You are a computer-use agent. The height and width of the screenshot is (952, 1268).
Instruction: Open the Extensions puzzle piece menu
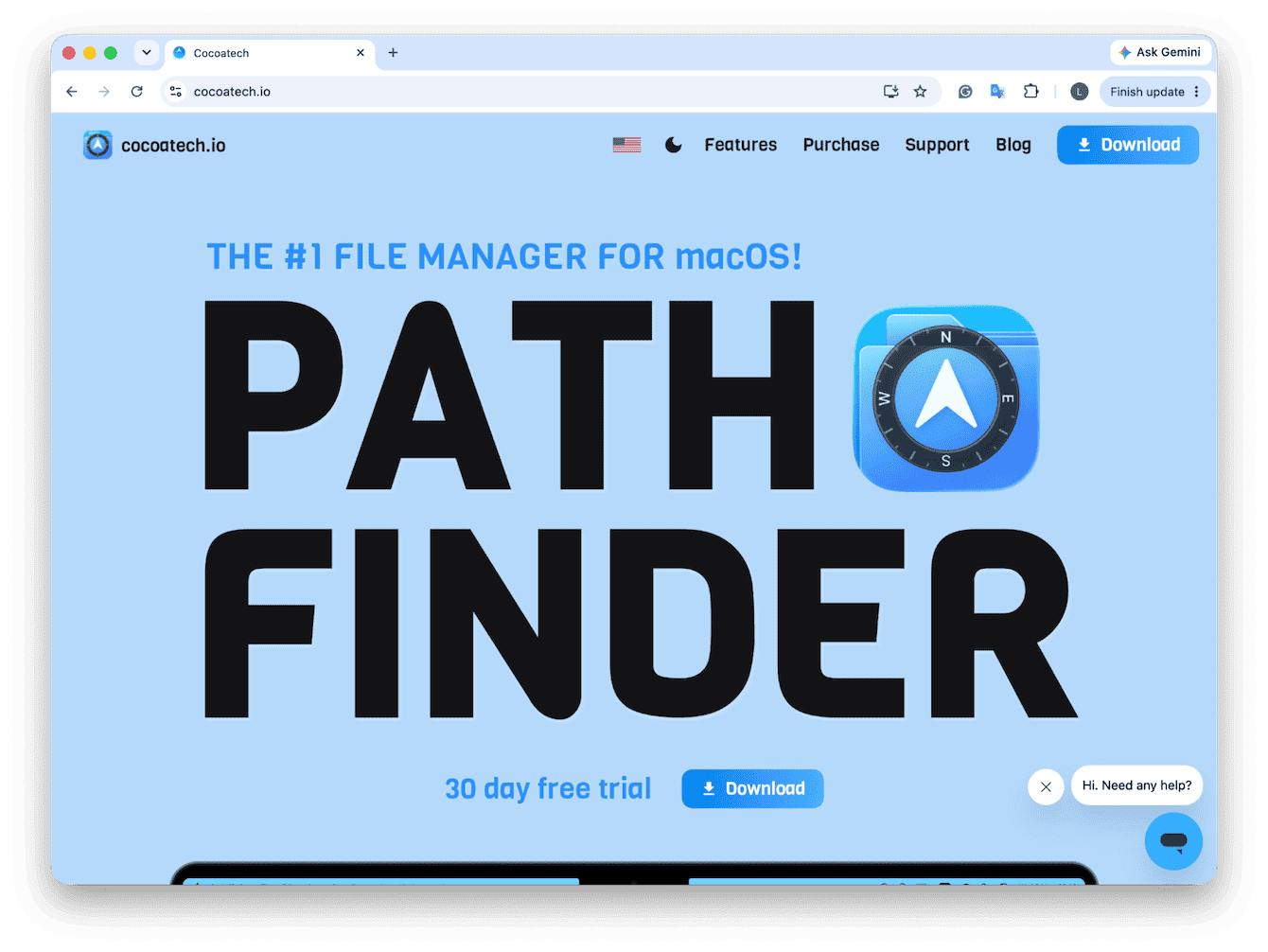point(1030,92)
